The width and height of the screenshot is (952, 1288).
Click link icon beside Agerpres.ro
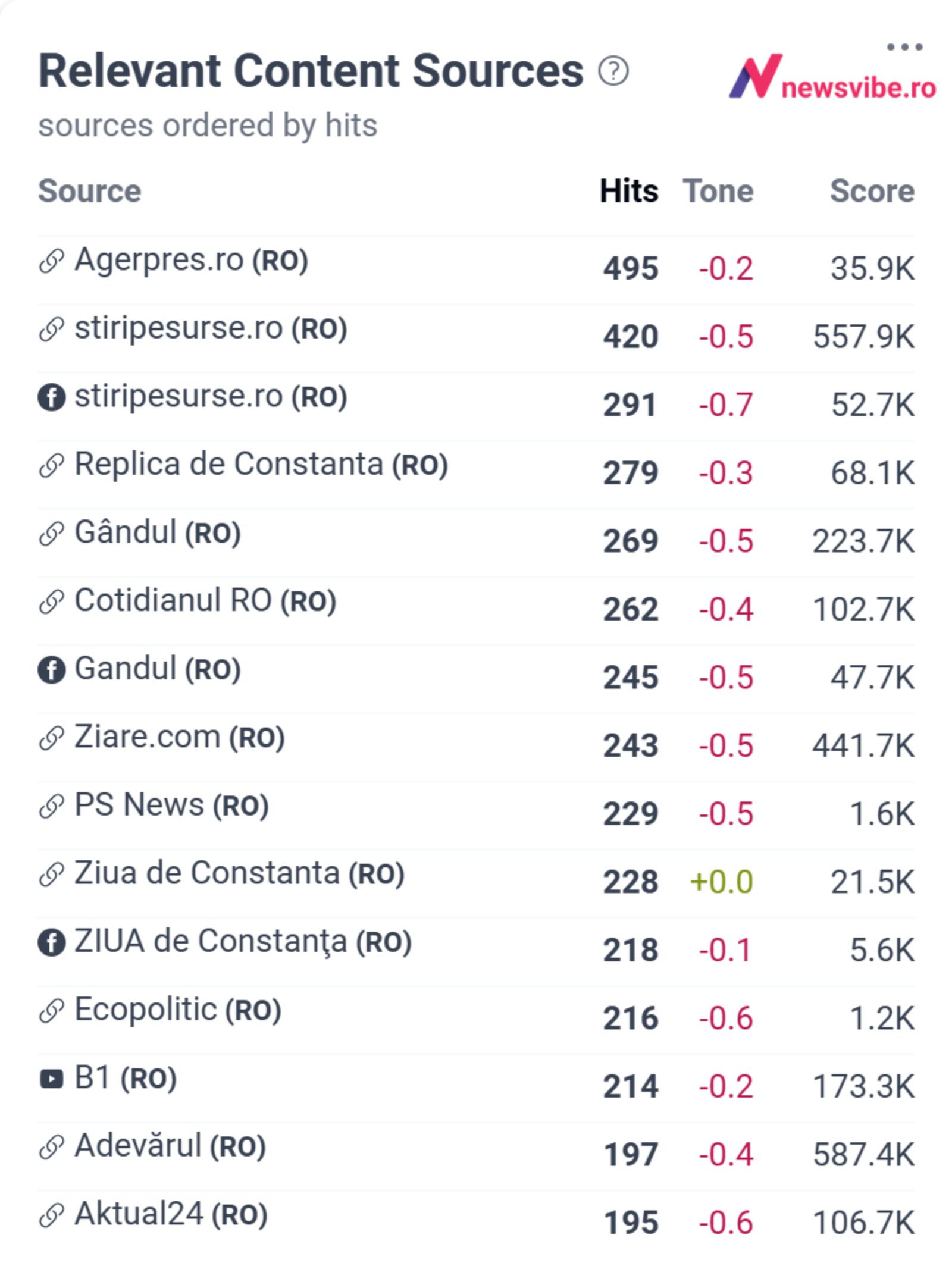click(x=52, y=261)
